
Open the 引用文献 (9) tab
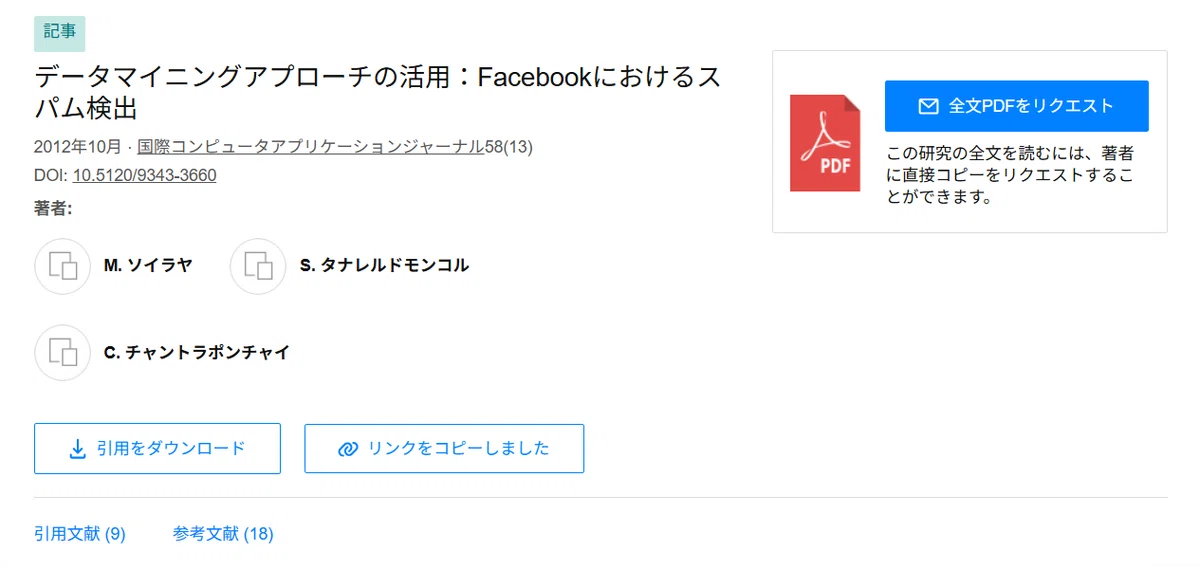point(80,534)
